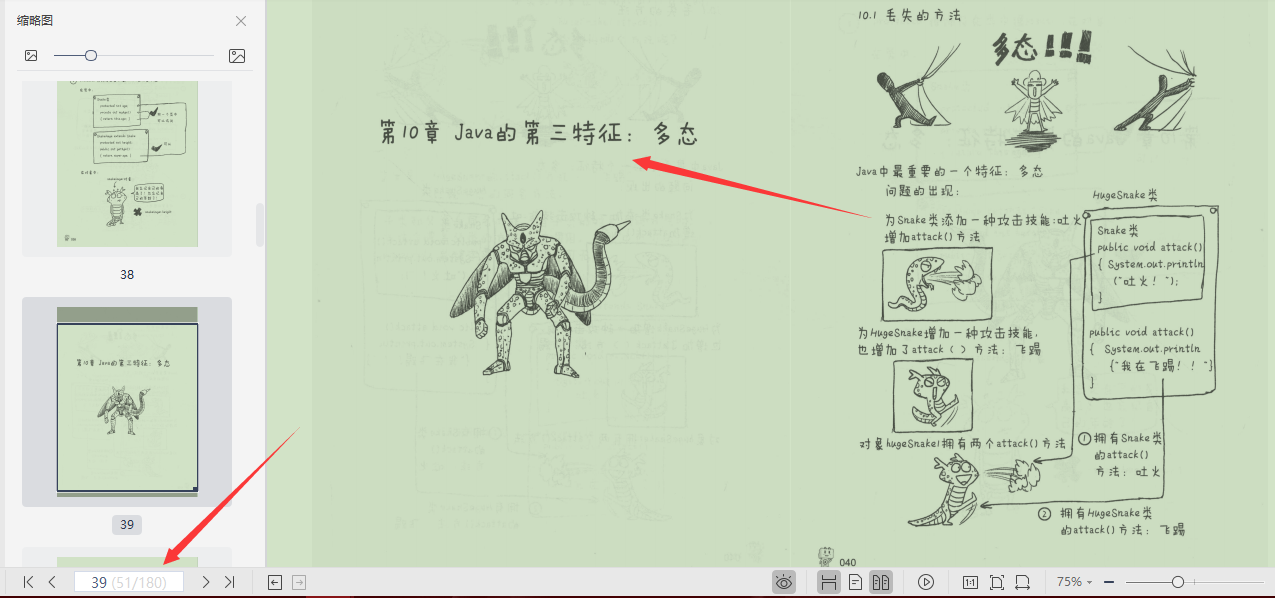This screenshot has width=1275, height=598.
Task: Go to the first page
Action: [29, 582]
